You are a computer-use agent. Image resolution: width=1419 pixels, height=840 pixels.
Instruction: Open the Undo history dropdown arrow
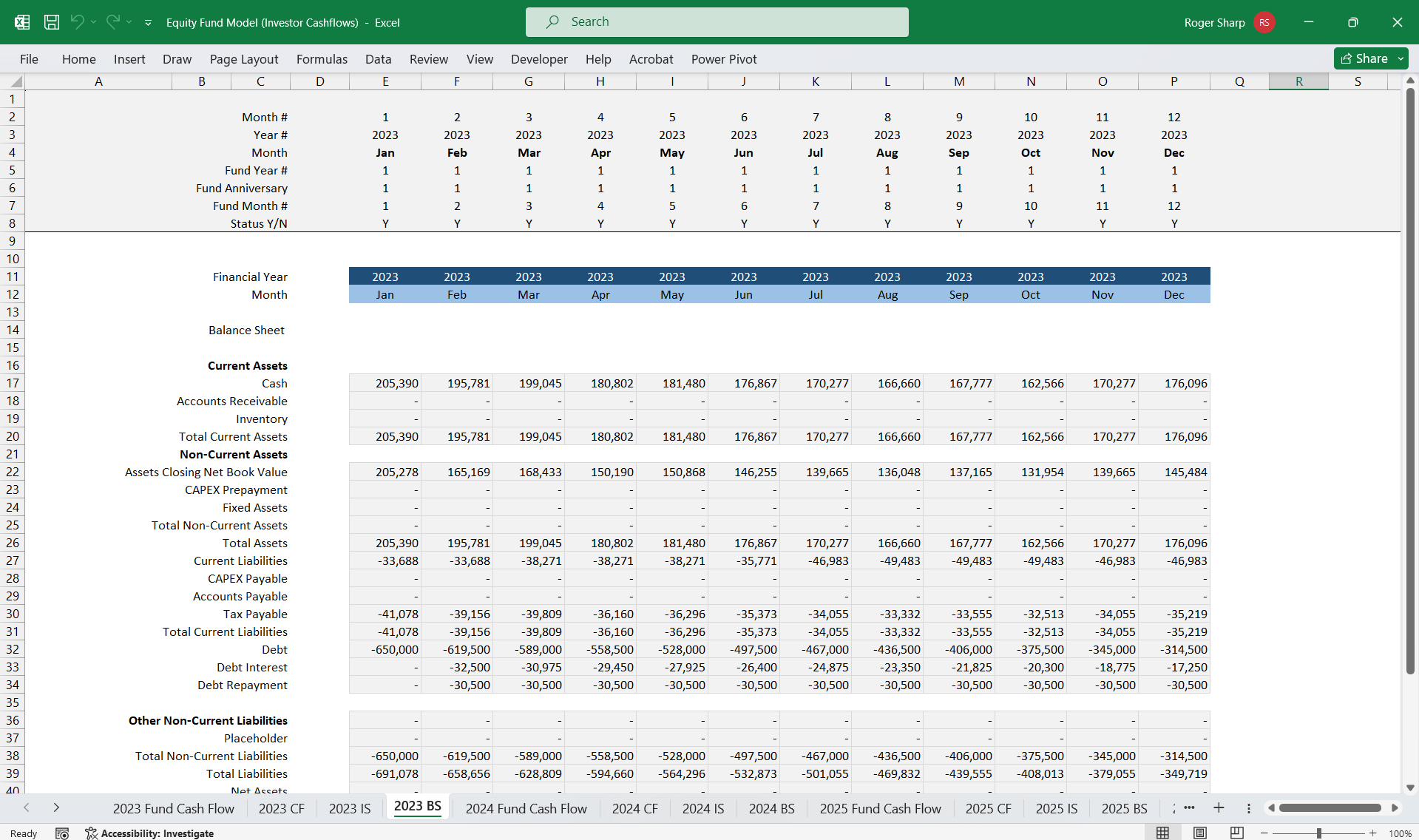point(94,22)
